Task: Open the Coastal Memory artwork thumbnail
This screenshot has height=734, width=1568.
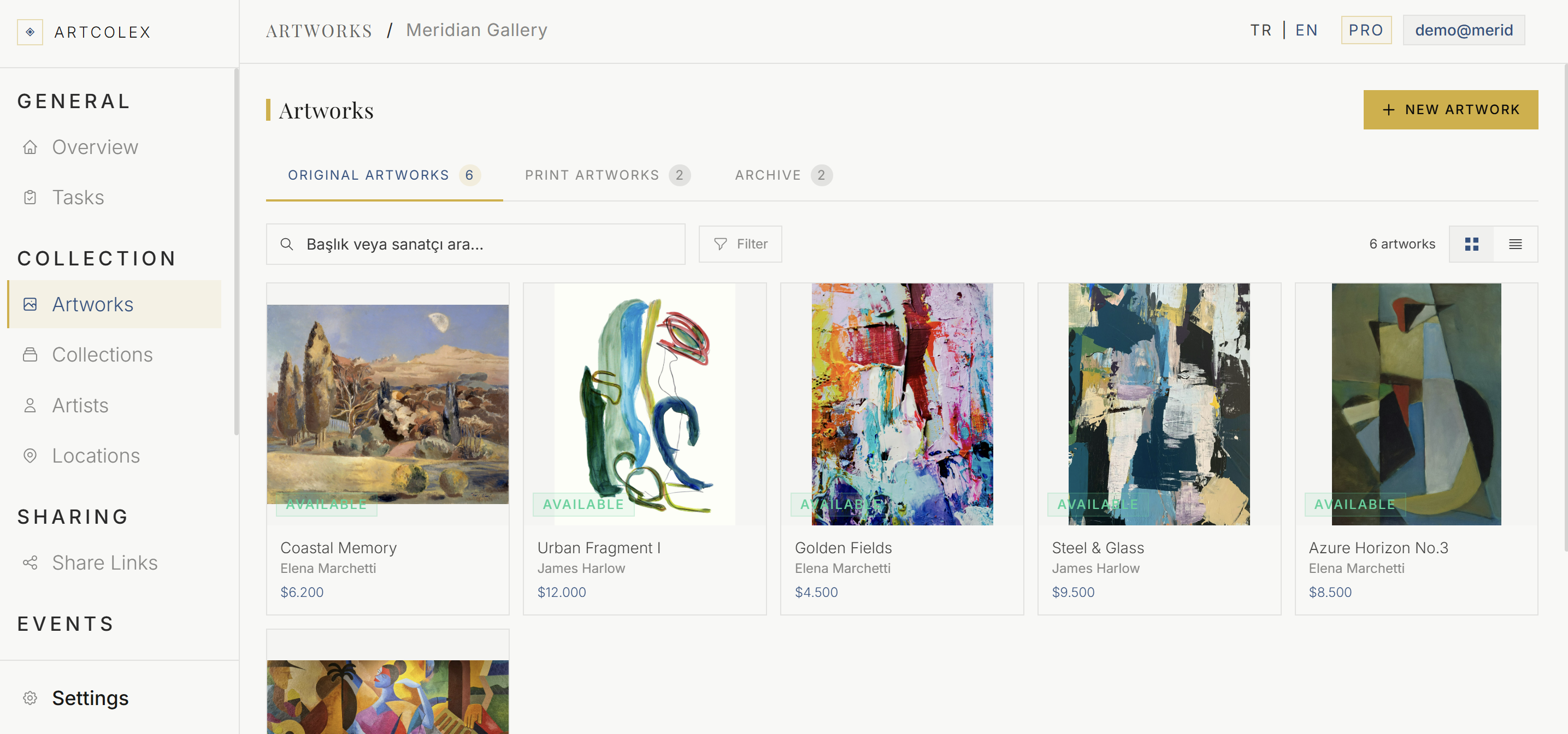Action: point(388,404)
